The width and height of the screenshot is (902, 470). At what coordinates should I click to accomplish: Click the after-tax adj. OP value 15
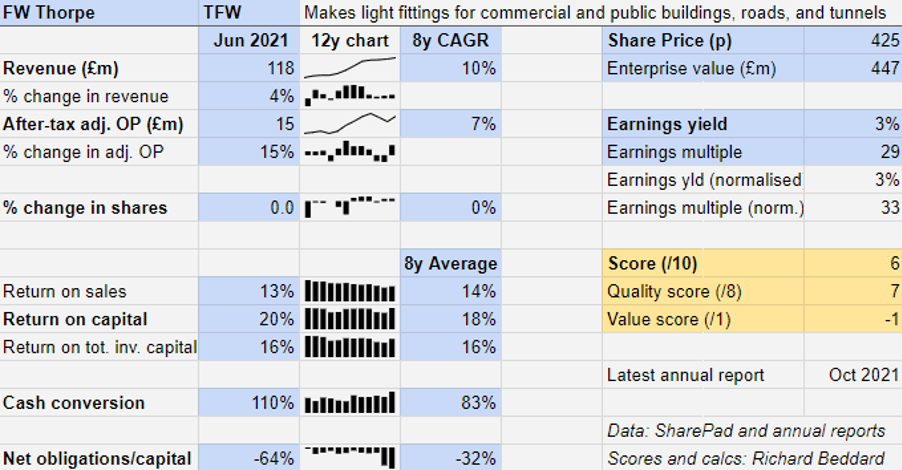click(249, 124)
